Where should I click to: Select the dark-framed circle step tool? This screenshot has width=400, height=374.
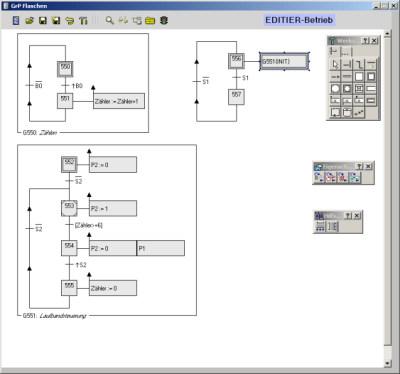click(347, 89)
